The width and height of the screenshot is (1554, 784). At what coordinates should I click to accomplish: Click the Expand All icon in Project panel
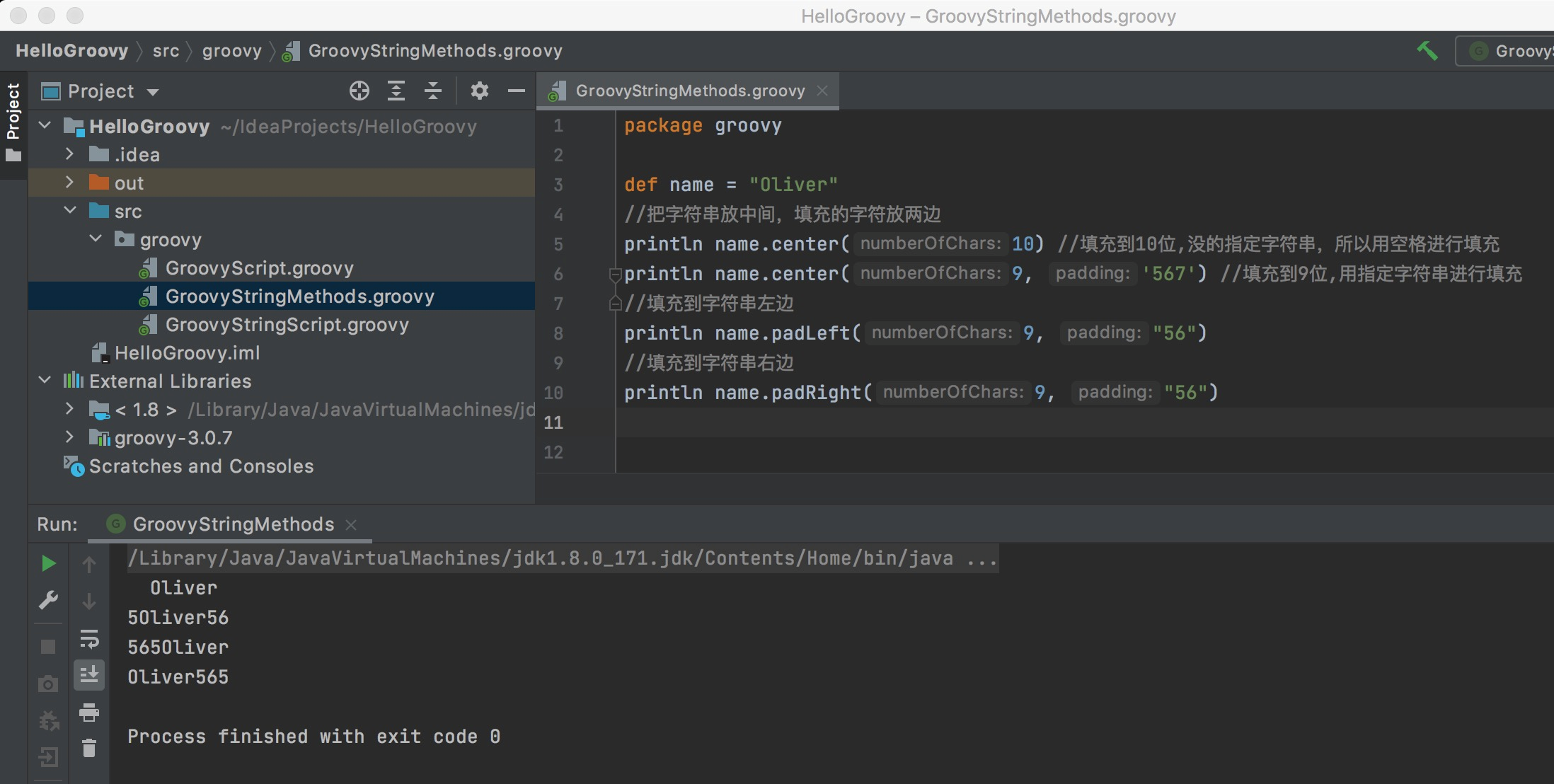(x=396, y=91)
